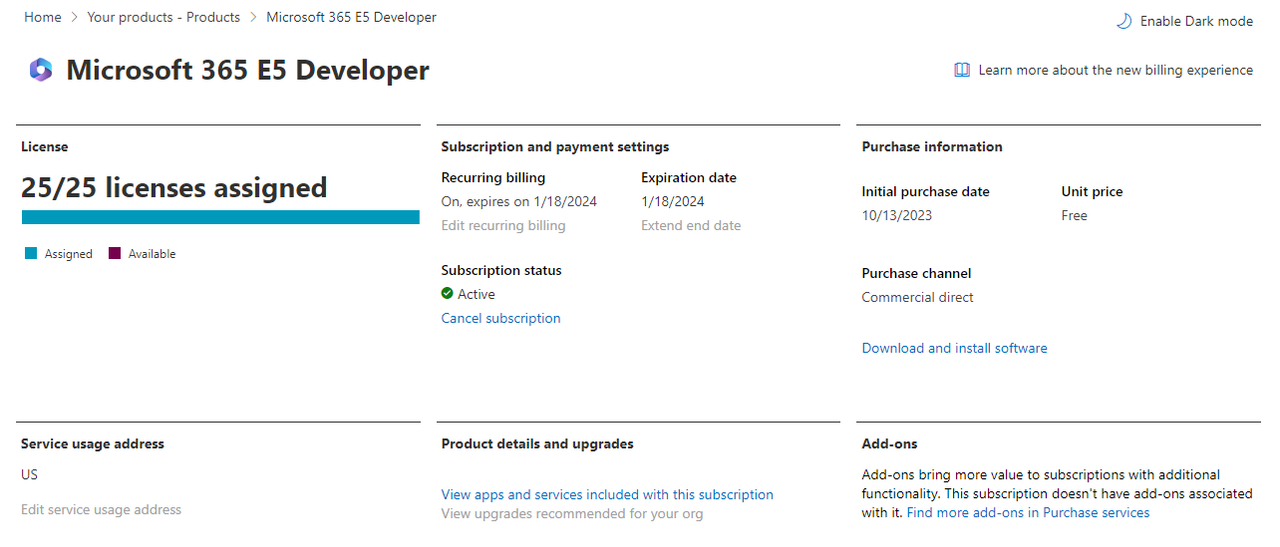
Task: Click the License section heading
Action: click(x=45, y=147)
